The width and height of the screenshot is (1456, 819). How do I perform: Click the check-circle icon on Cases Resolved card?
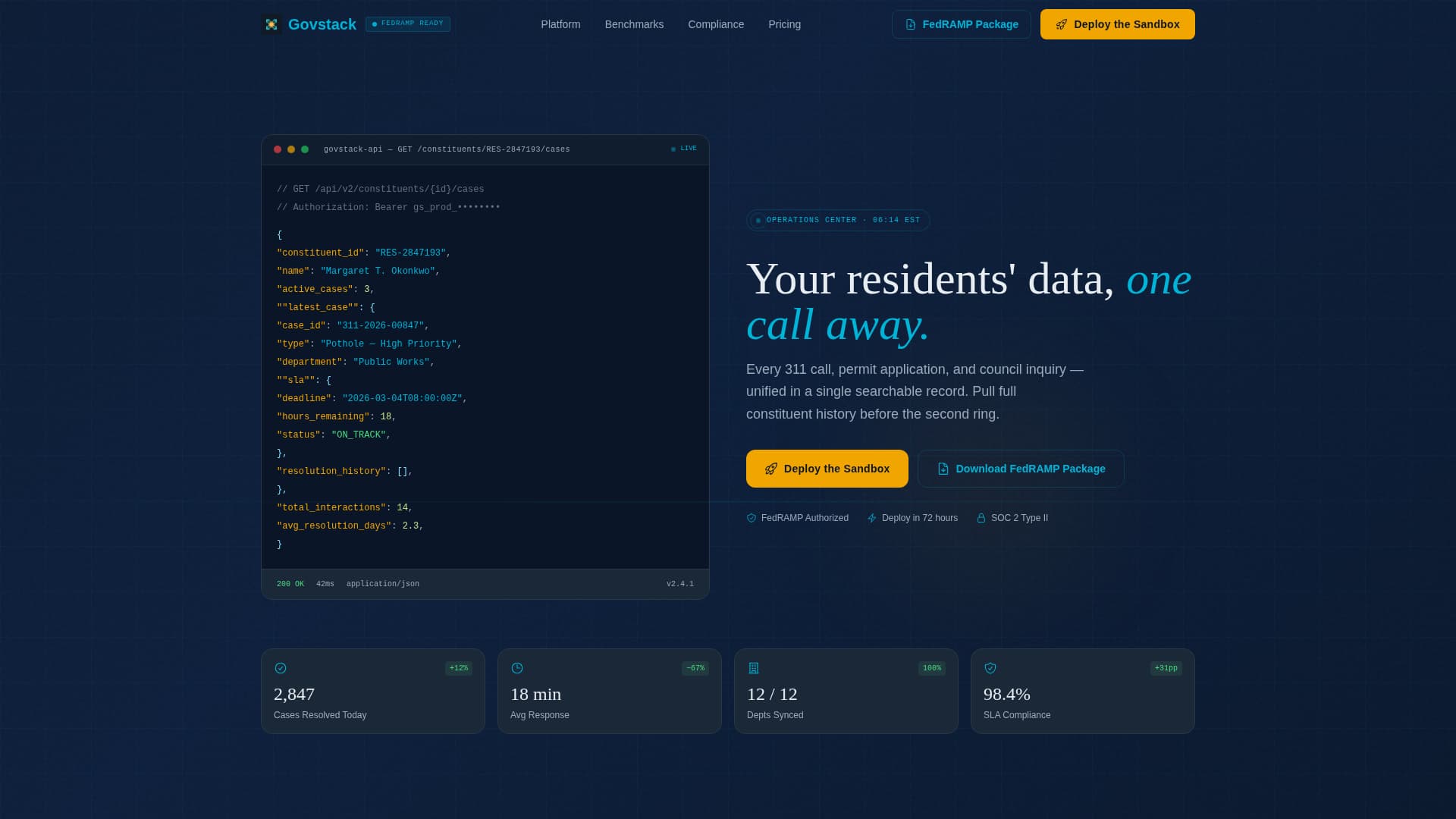[281, 668]
